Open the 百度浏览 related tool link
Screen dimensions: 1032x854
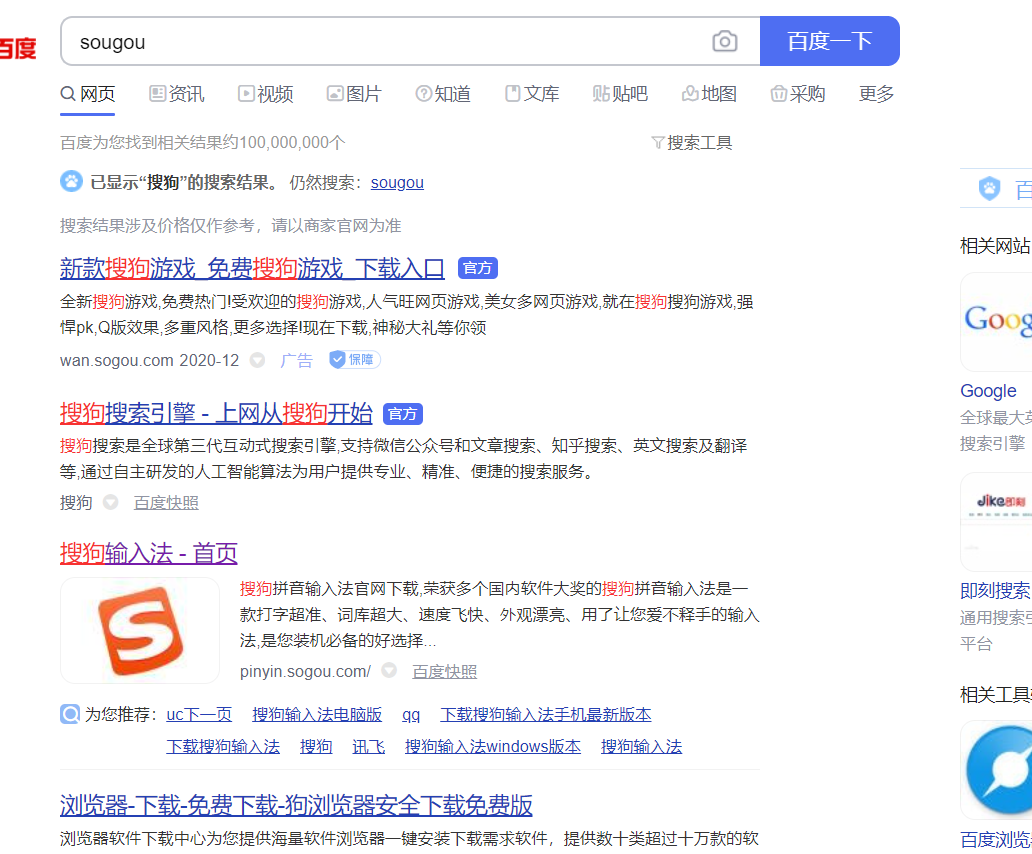tap(996, 840)
